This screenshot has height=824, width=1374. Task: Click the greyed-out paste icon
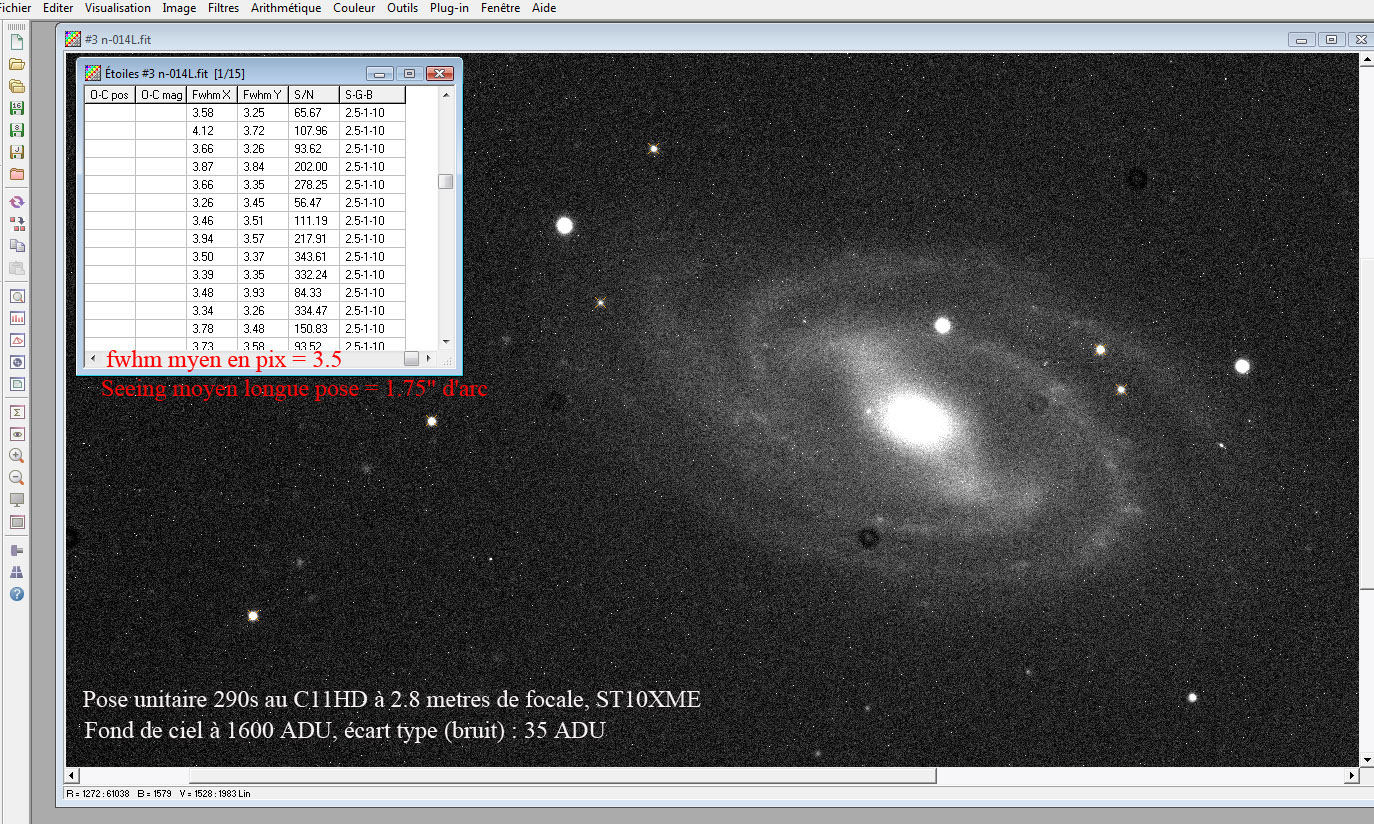click(17, 268)
